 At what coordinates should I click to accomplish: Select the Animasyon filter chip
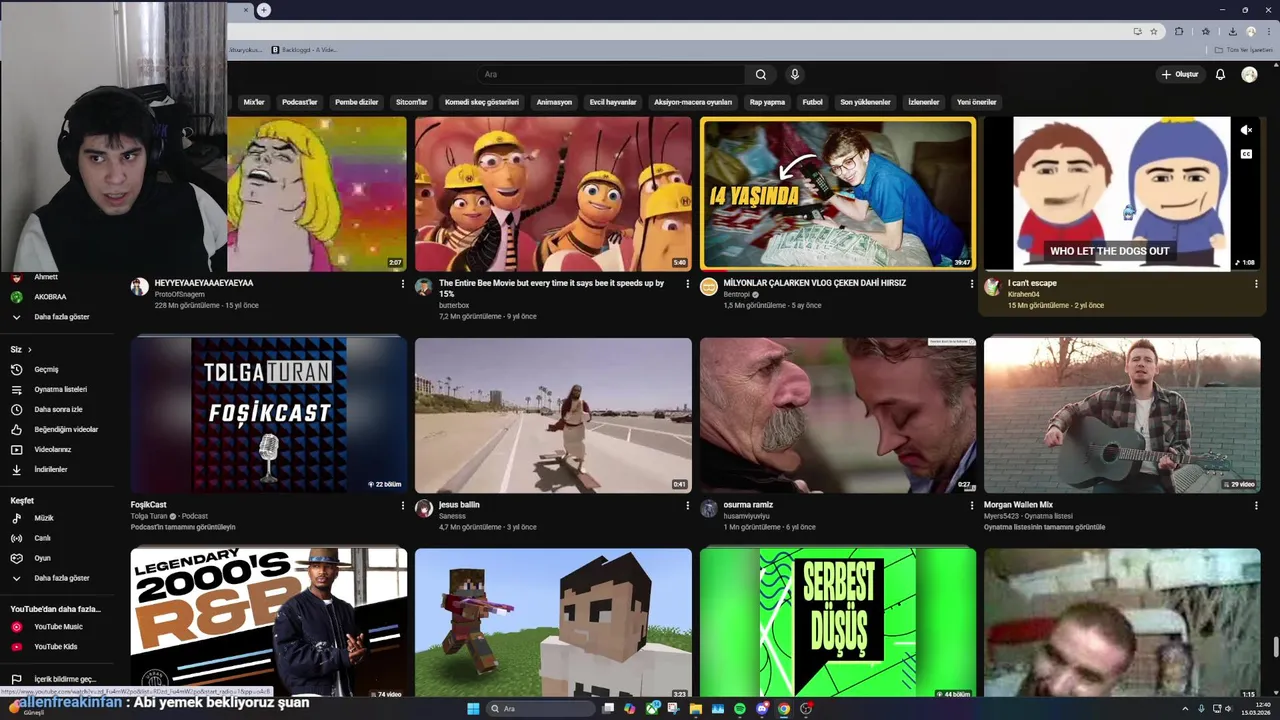tap(554, 102)
